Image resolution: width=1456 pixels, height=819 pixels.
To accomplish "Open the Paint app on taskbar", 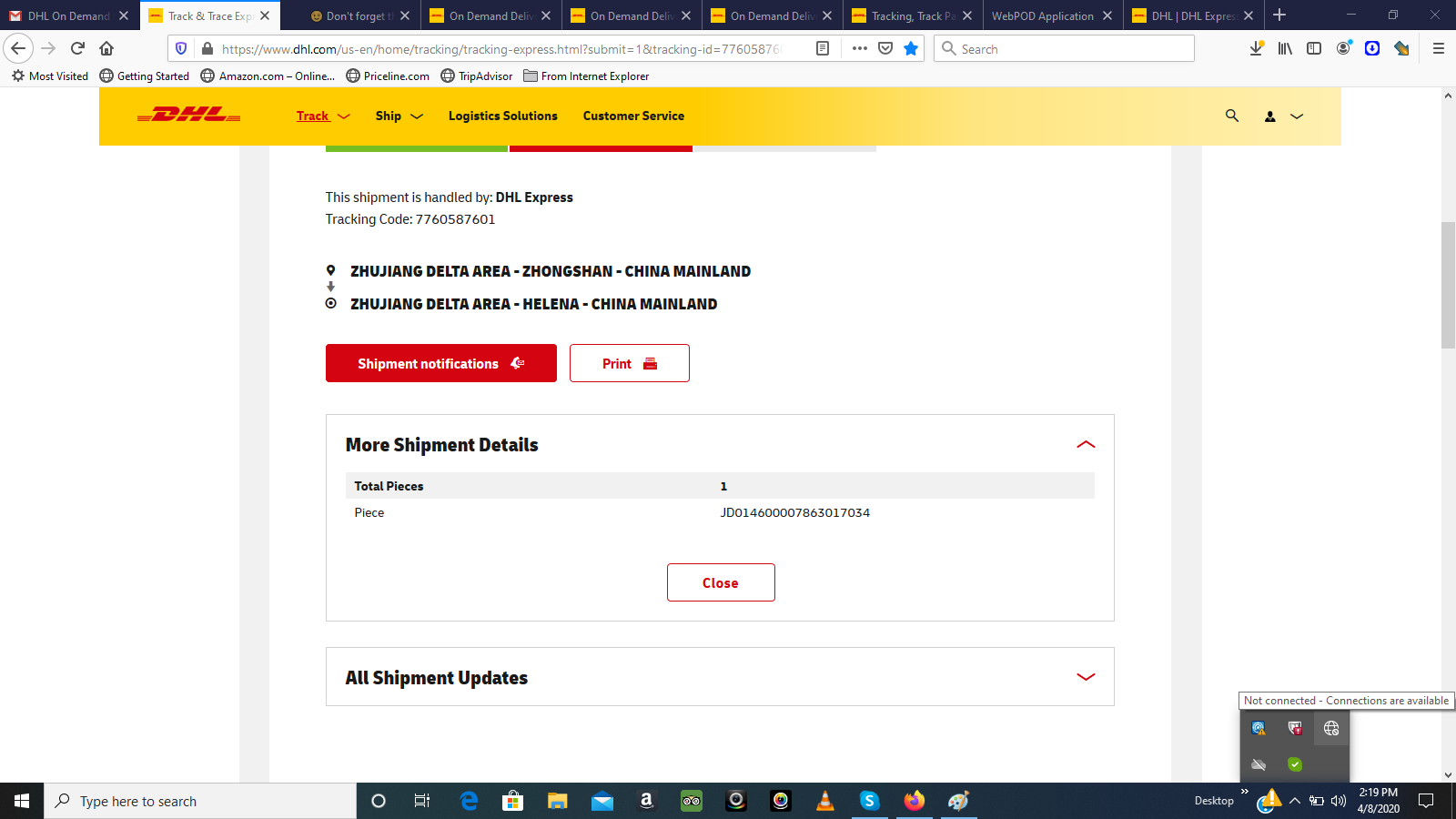I will tap(958, 801).
